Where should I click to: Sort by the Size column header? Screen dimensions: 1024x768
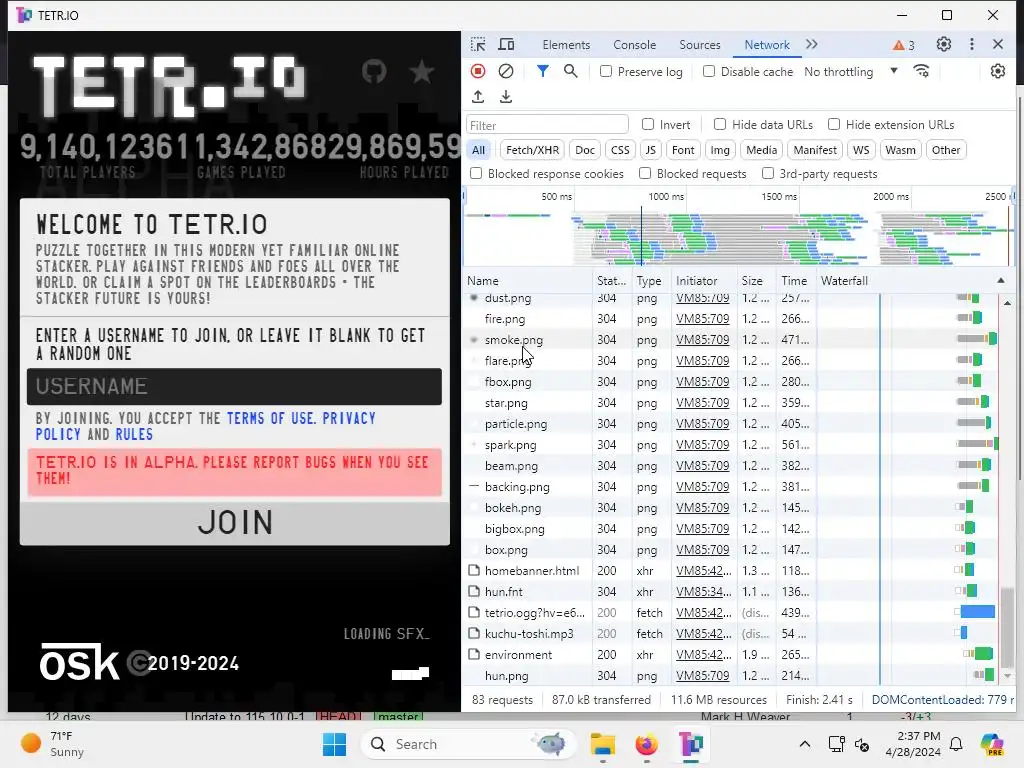click(756, 281)
